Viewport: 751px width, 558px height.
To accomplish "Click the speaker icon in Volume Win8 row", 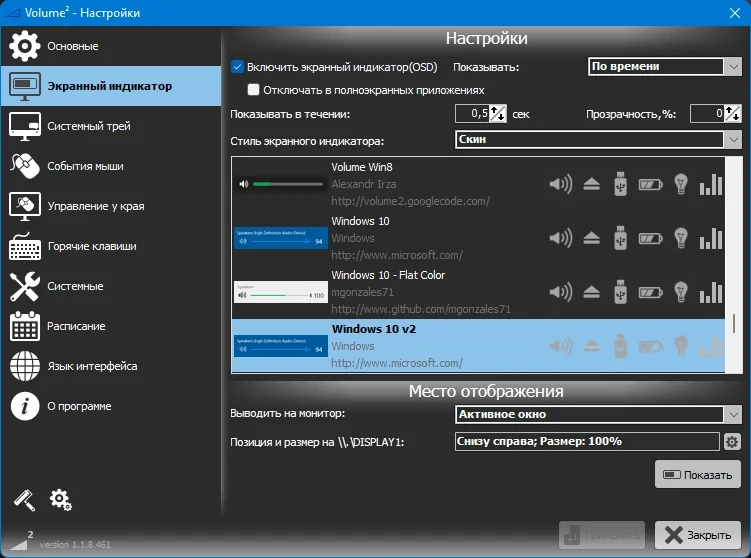I will [x=561, y=184].
